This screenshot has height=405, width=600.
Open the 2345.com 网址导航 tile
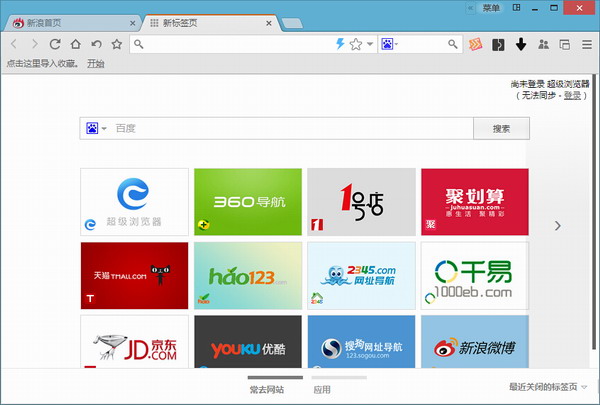pos(361,276)
